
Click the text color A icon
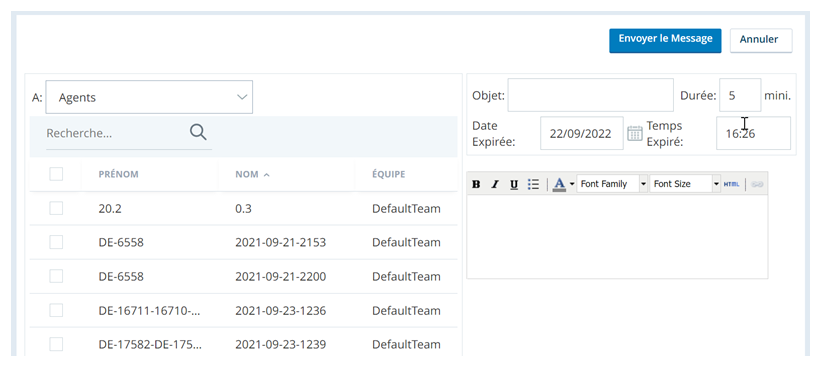(559, 184)
